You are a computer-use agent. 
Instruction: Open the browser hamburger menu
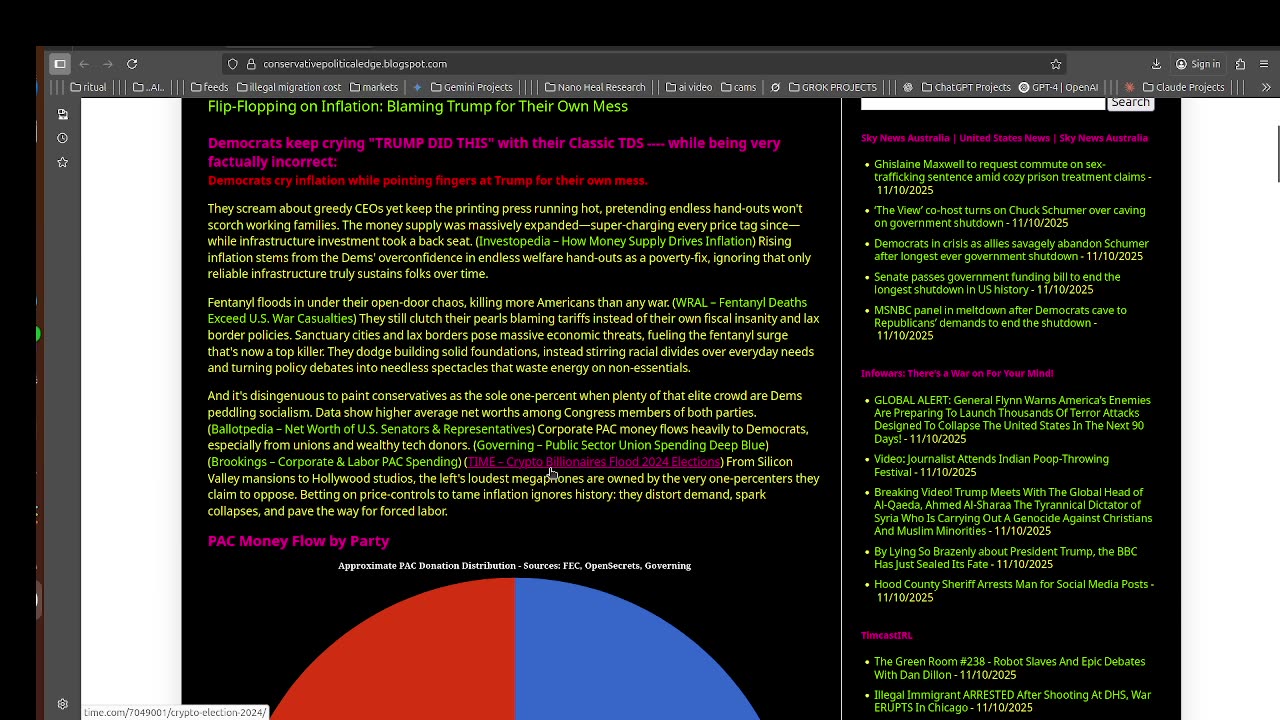click(1264, 64)
